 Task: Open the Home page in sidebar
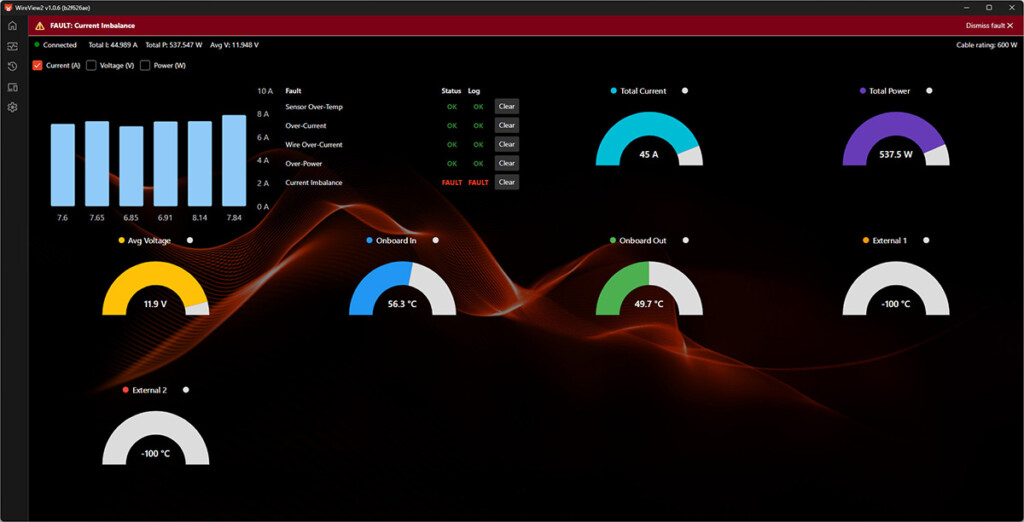[12, 25]
